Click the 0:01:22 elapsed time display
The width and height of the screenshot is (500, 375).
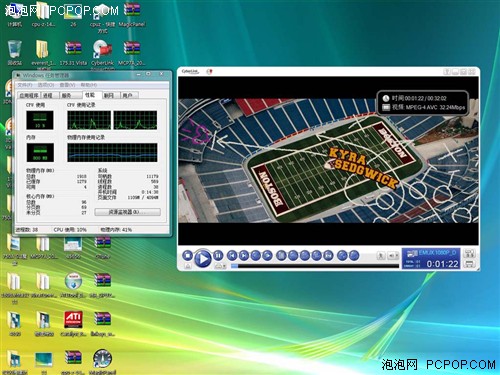442,264
